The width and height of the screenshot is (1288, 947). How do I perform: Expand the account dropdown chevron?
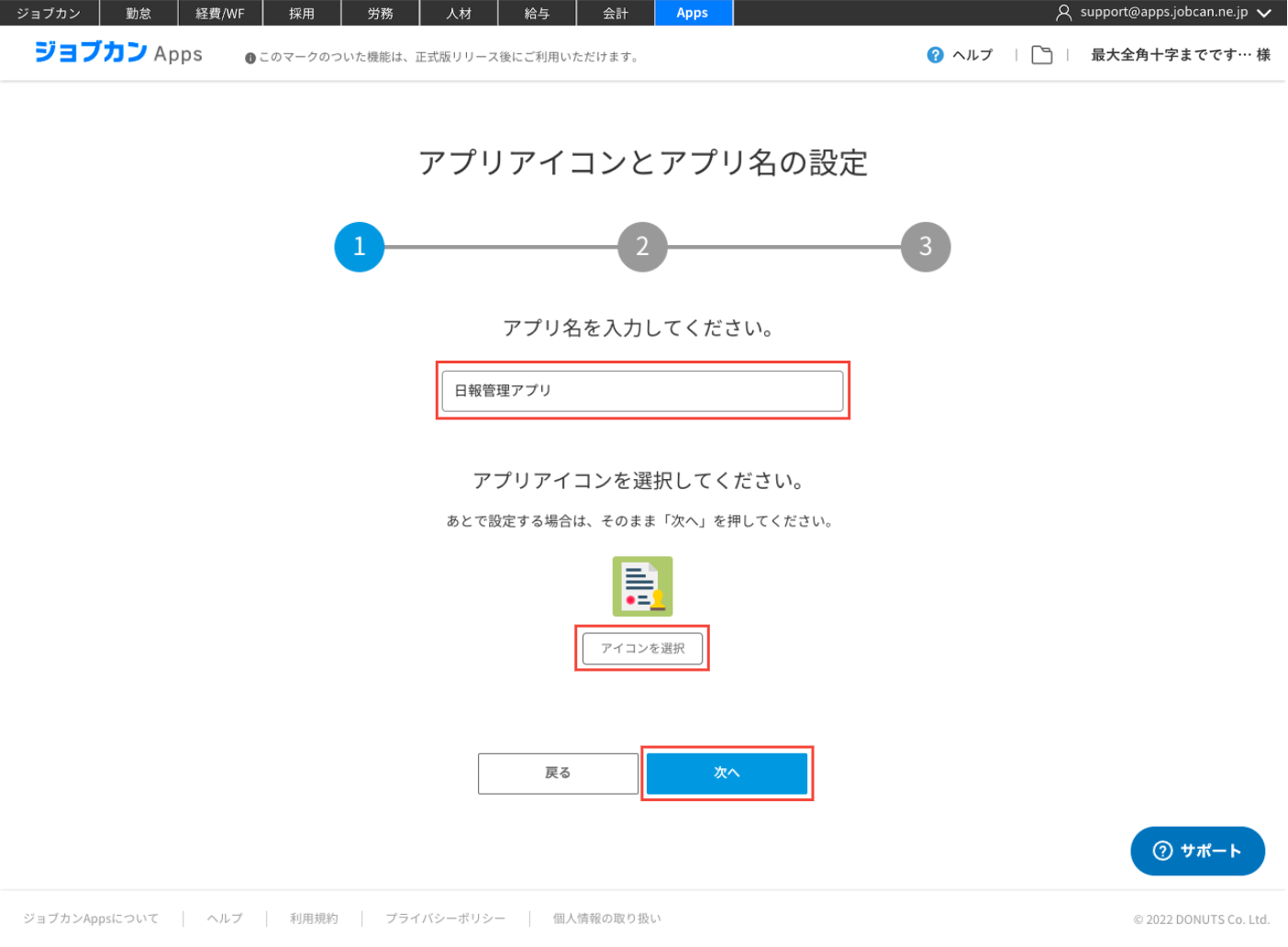[x=1264, y=13]
